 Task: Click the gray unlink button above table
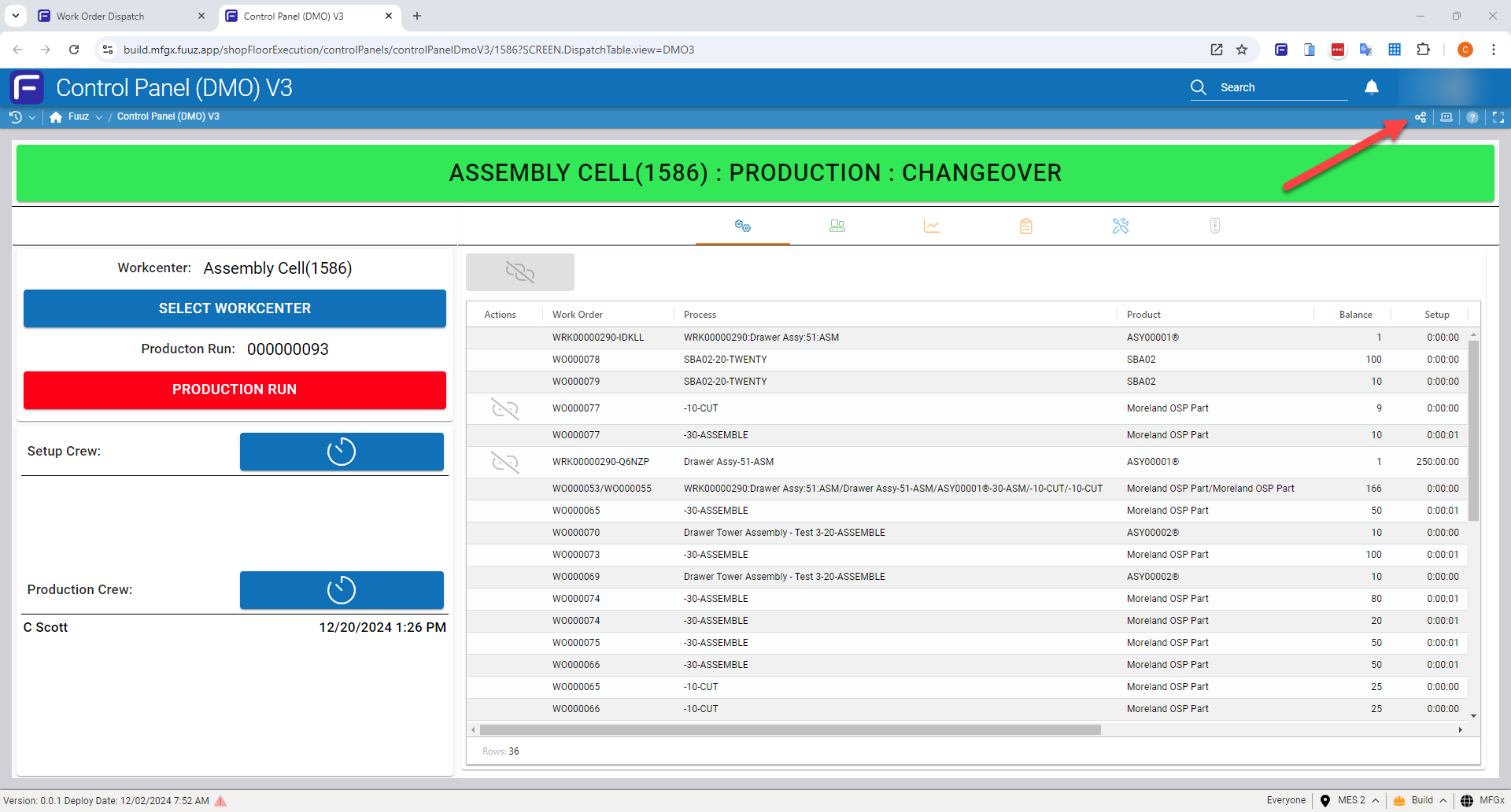click(520, 272)
